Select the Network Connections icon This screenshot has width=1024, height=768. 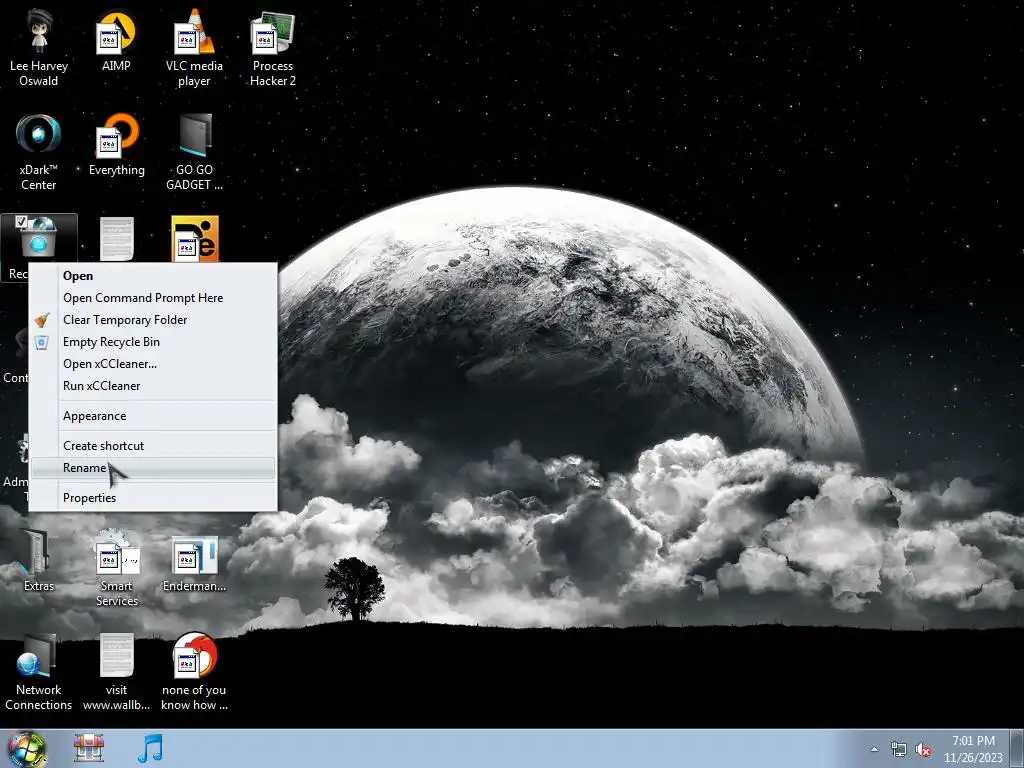[x=39, y=672]
